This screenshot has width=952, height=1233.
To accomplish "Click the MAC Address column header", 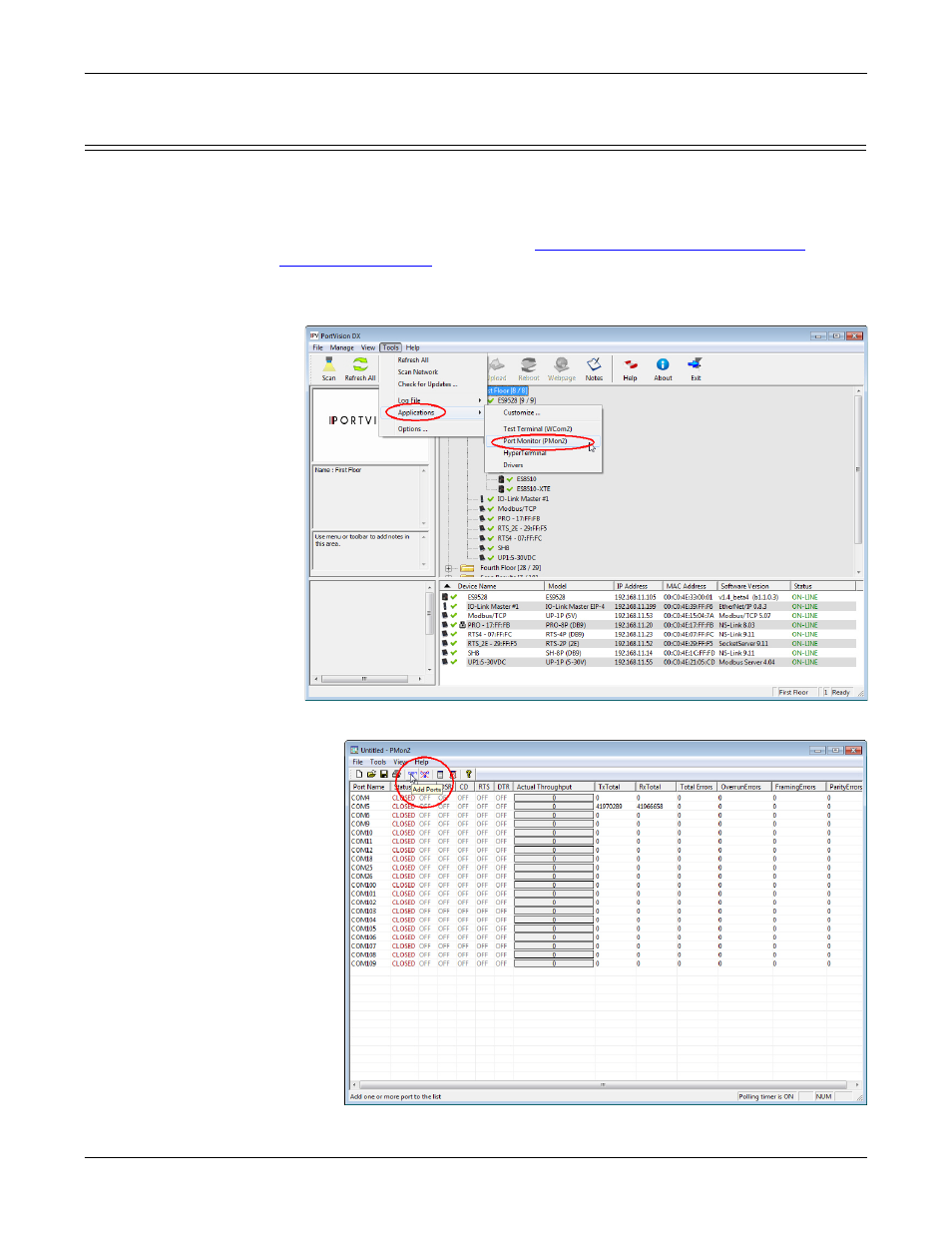I will tap(691, 586).
